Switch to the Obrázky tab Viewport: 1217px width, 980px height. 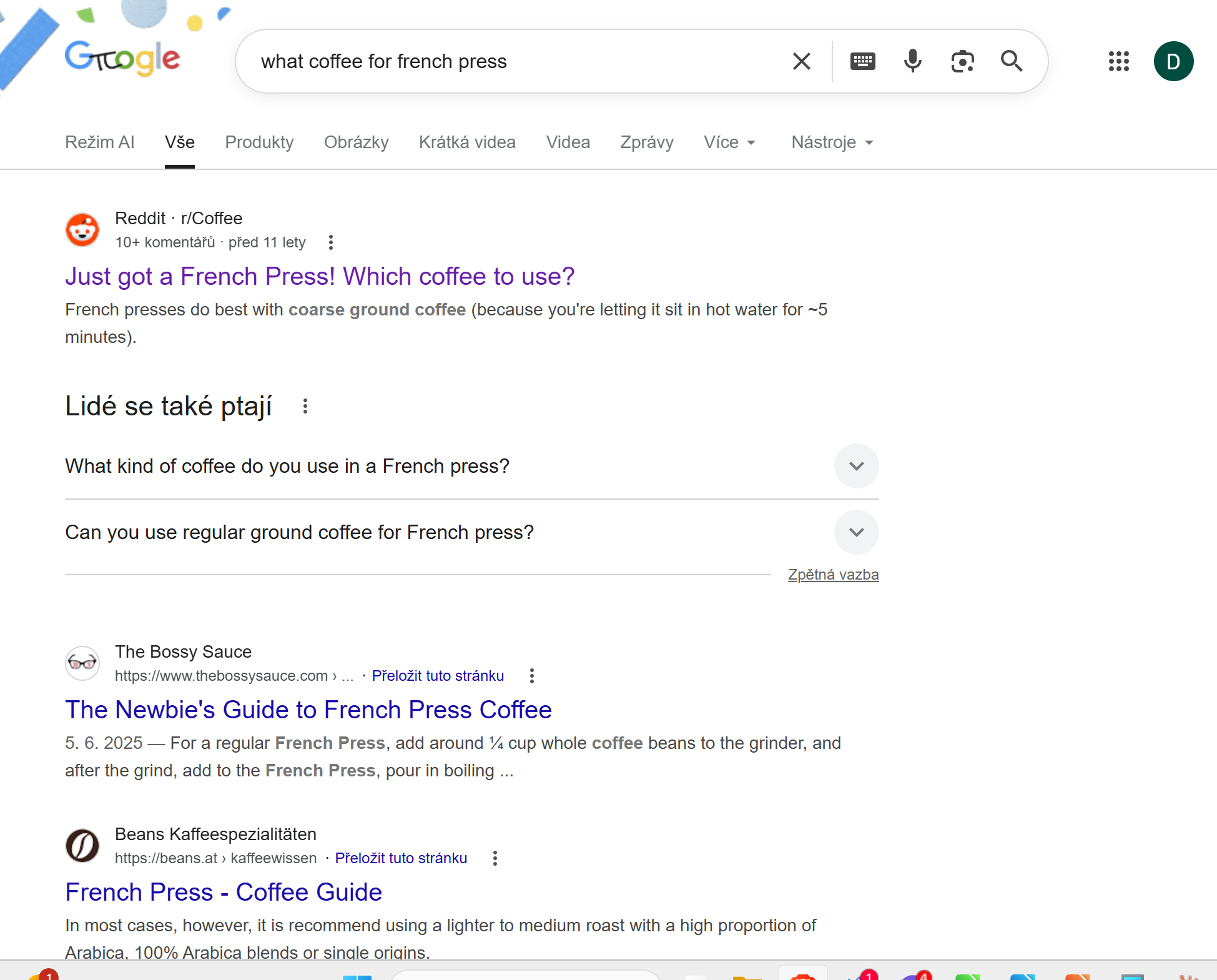[356, 142]
